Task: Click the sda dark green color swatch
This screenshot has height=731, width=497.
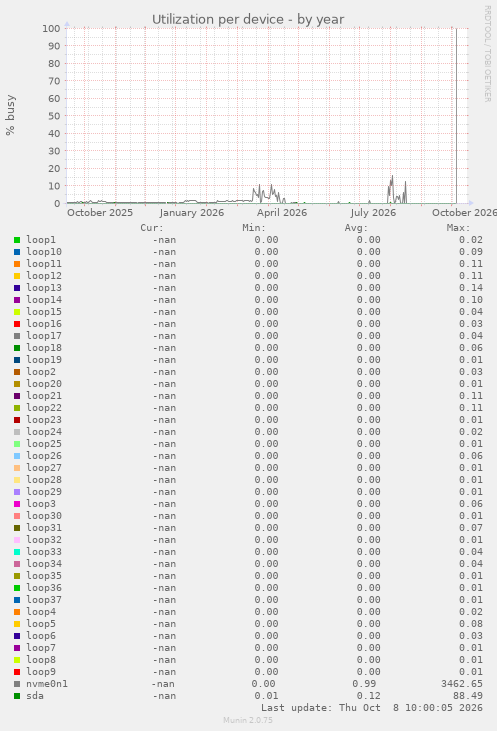Action: [x=17, y=696]
